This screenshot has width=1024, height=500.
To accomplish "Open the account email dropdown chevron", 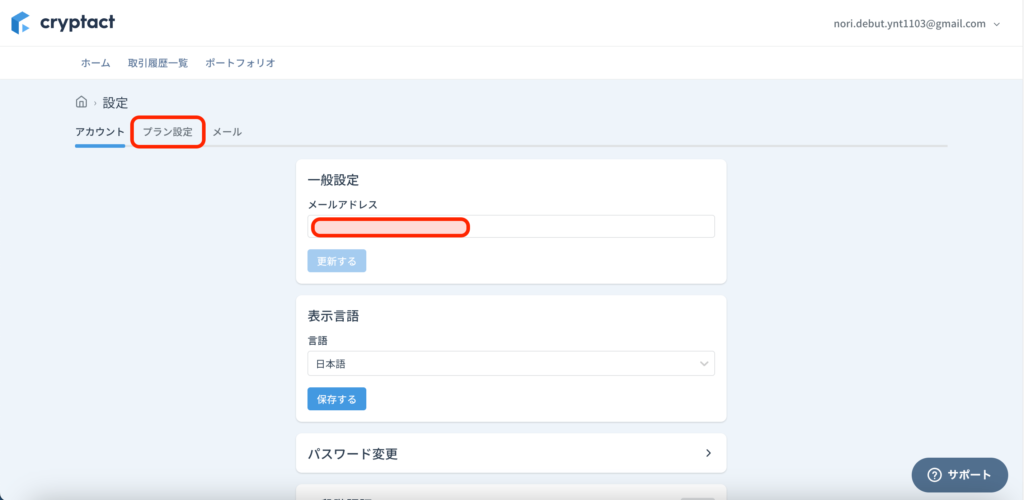I will (x=997, y=24).
